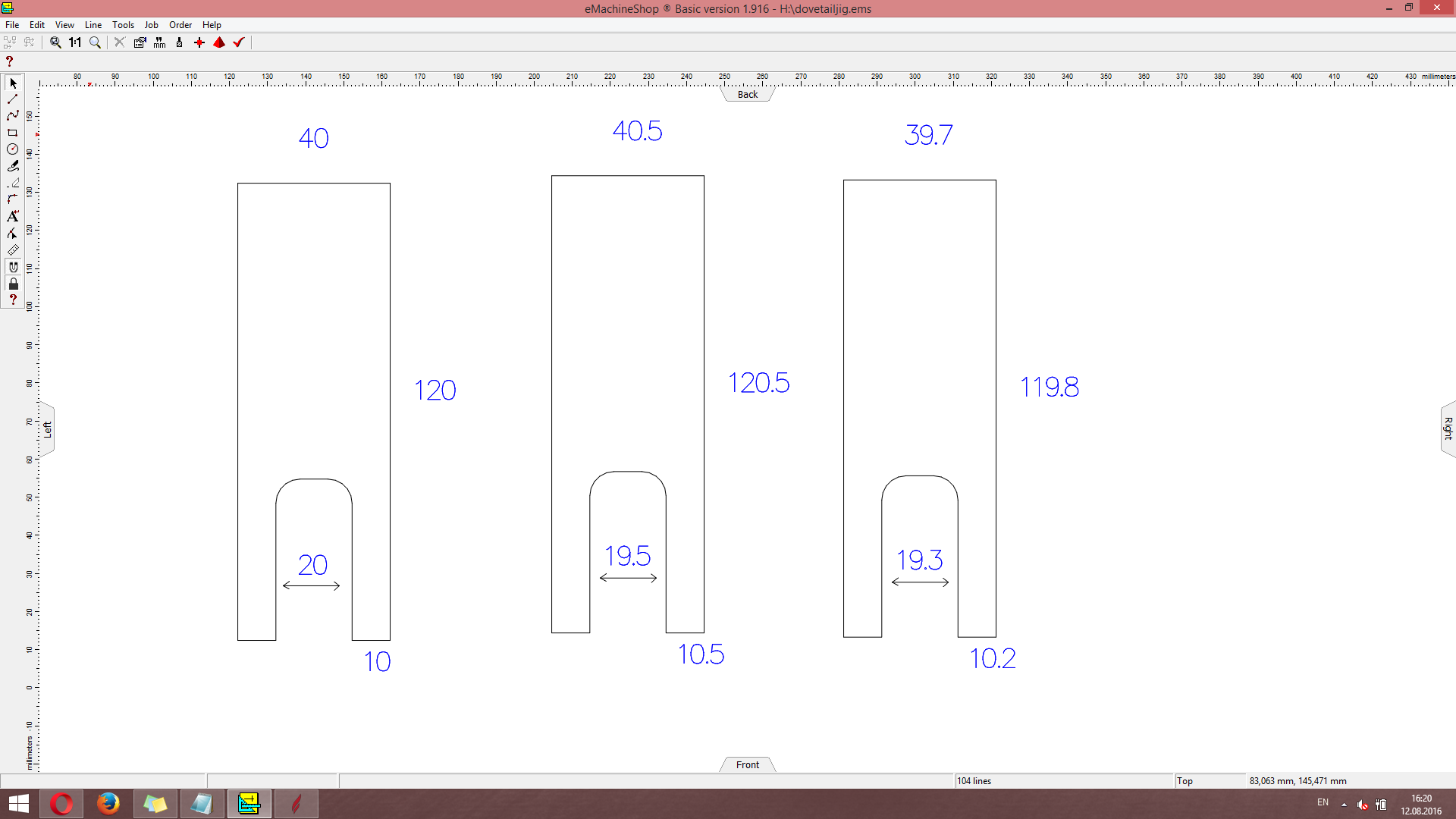Select the straight line drawing tool
Image resolution: width=1456 pixels, height=819 pixels.
point(12,99)
